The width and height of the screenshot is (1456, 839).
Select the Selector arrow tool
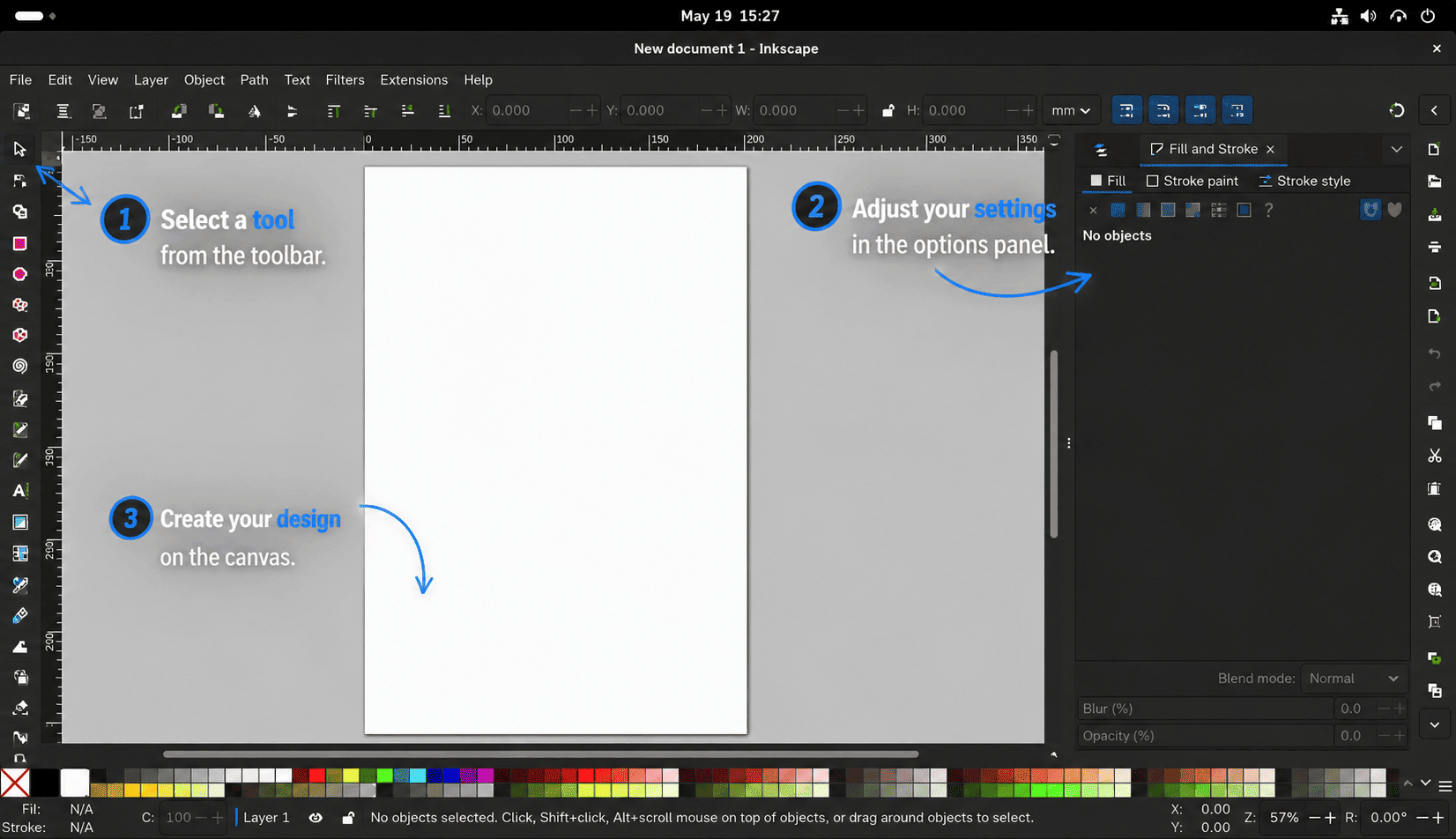19,150
